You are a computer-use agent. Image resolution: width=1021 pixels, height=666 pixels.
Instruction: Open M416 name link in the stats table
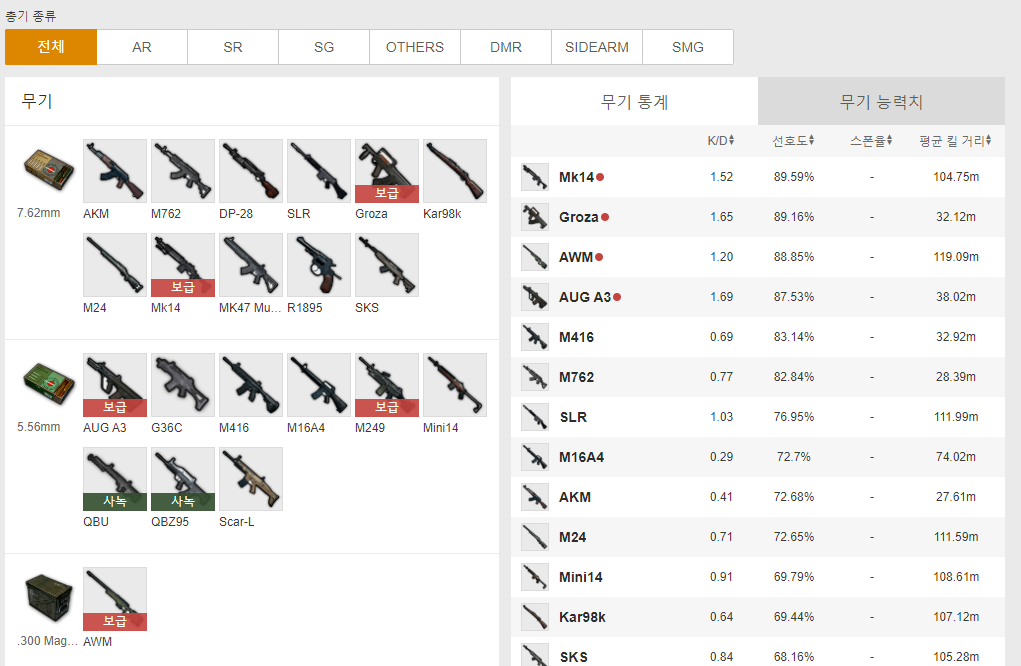pyautogui.click(x=576, y=337)
